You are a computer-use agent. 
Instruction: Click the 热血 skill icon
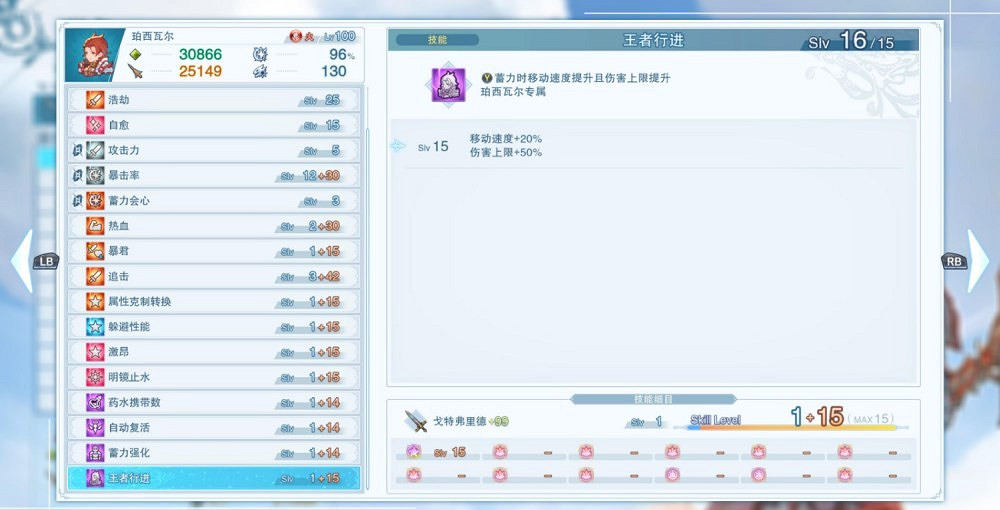(95, 226)
